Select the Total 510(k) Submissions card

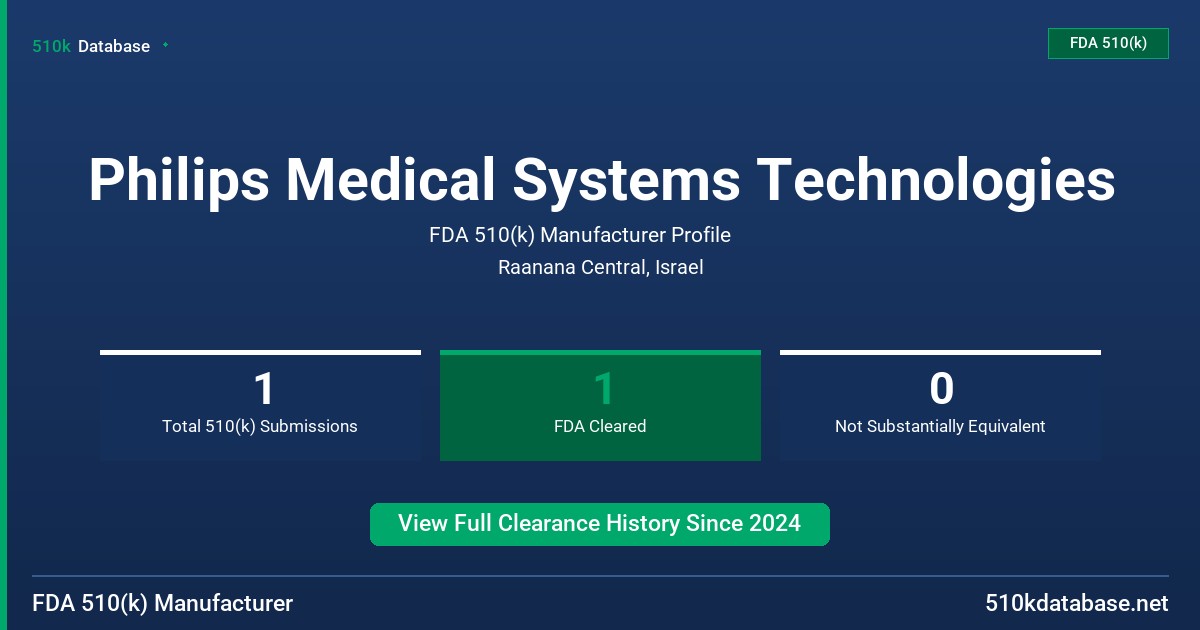point(260,405)
